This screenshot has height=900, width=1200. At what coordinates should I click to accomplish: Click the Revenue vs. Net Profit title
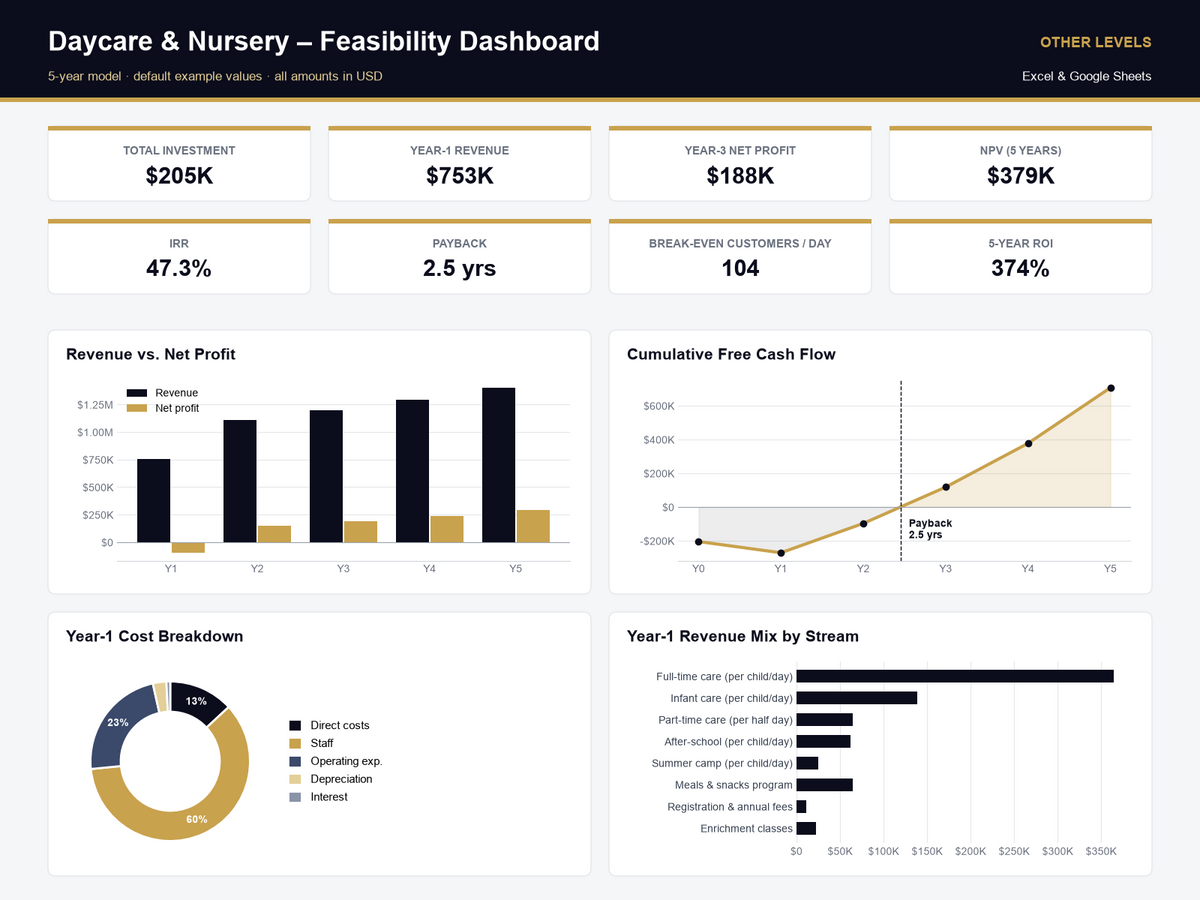151,354
